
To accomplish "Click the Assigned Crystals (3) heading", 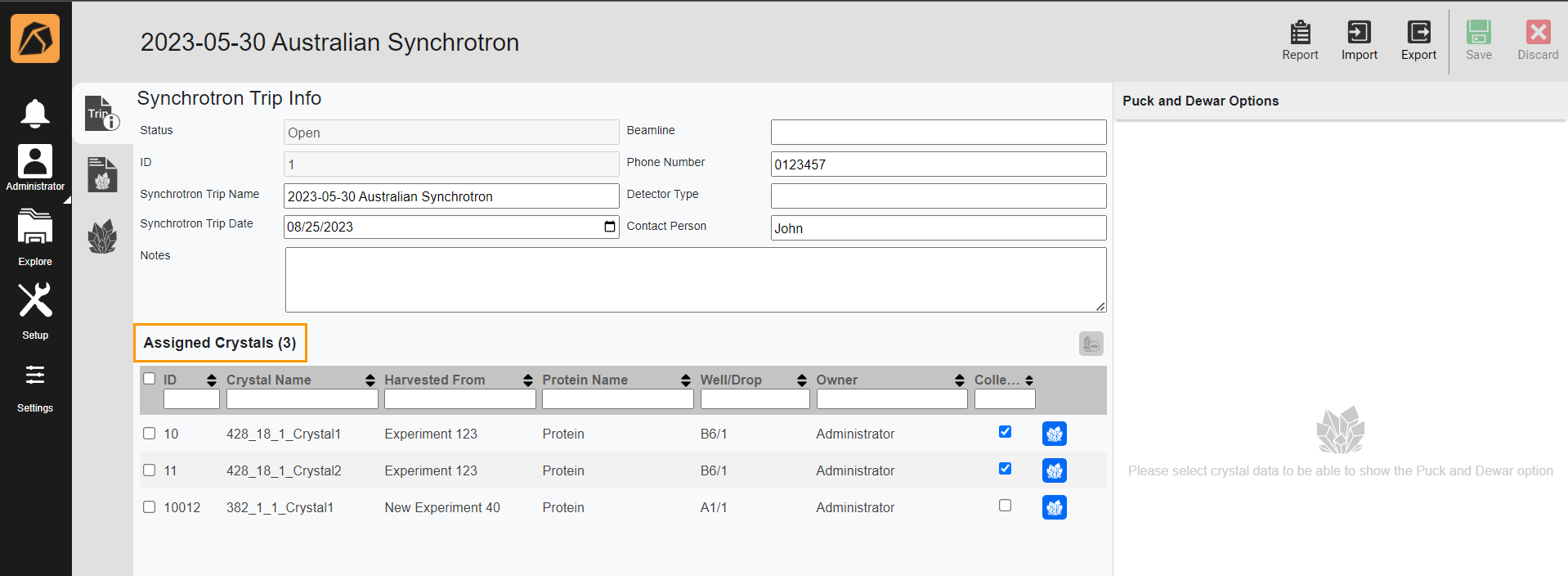I will coord(220,343).
